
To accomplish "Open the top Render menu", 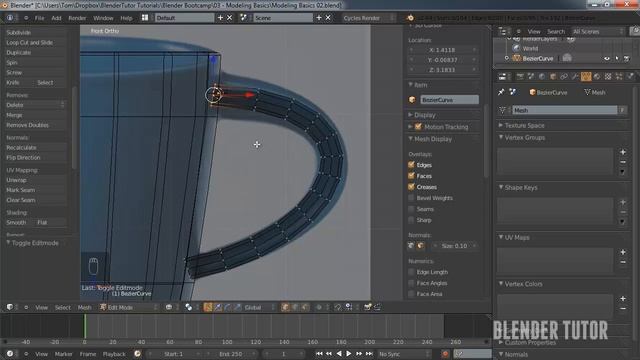I will point(77,18).
